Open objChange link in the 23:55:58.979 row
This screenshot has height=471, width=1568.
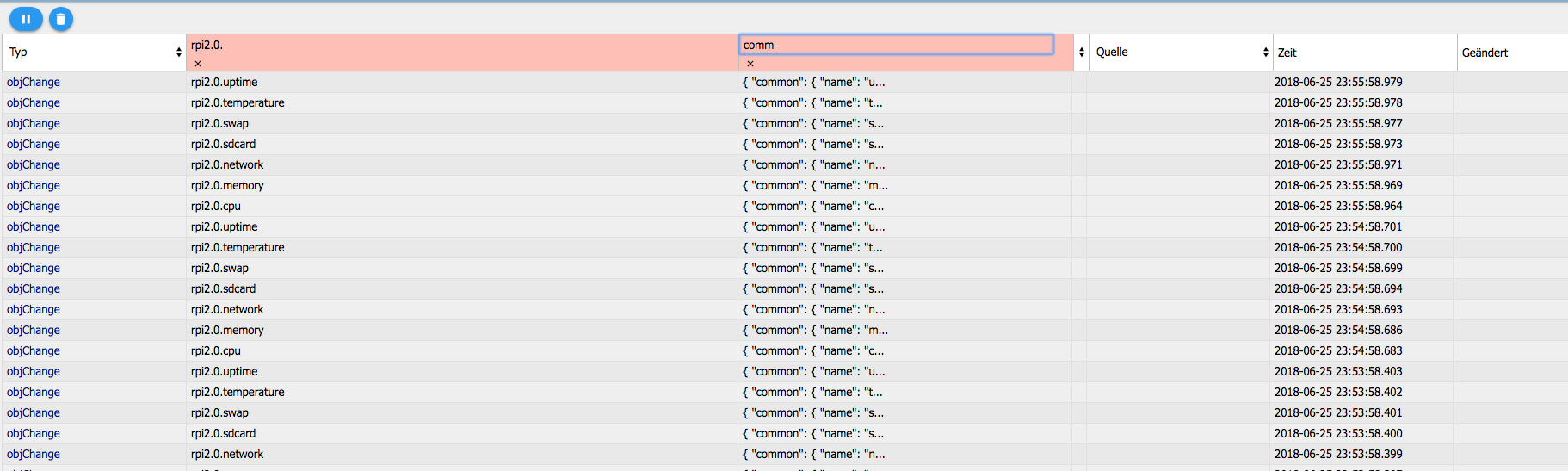coord(34,83)
